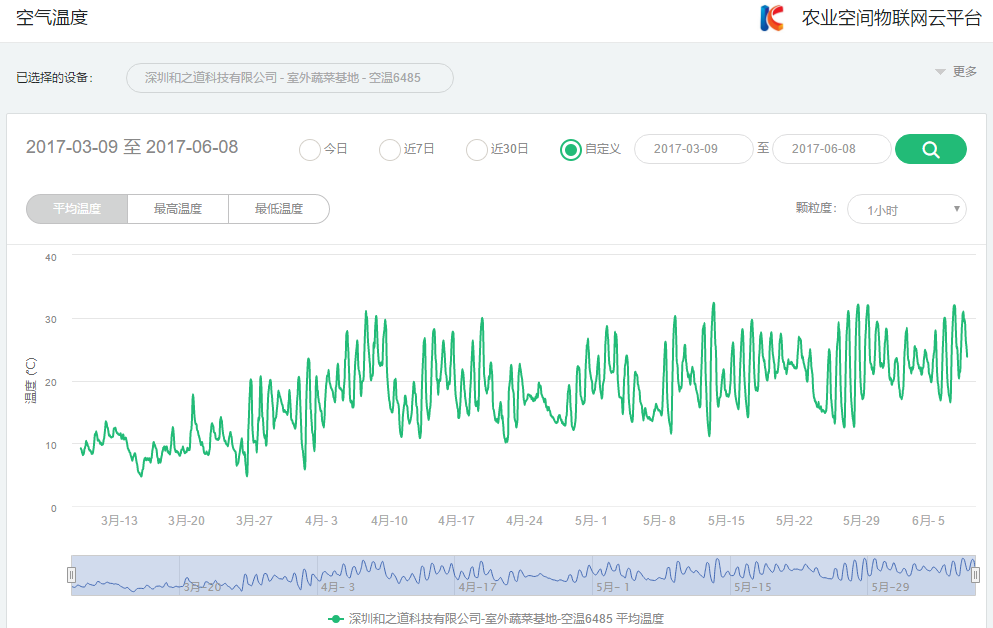Screen dimensions: 993x628
Task: Click the start date field showing 2017-03-09
Action: point(694,148)
